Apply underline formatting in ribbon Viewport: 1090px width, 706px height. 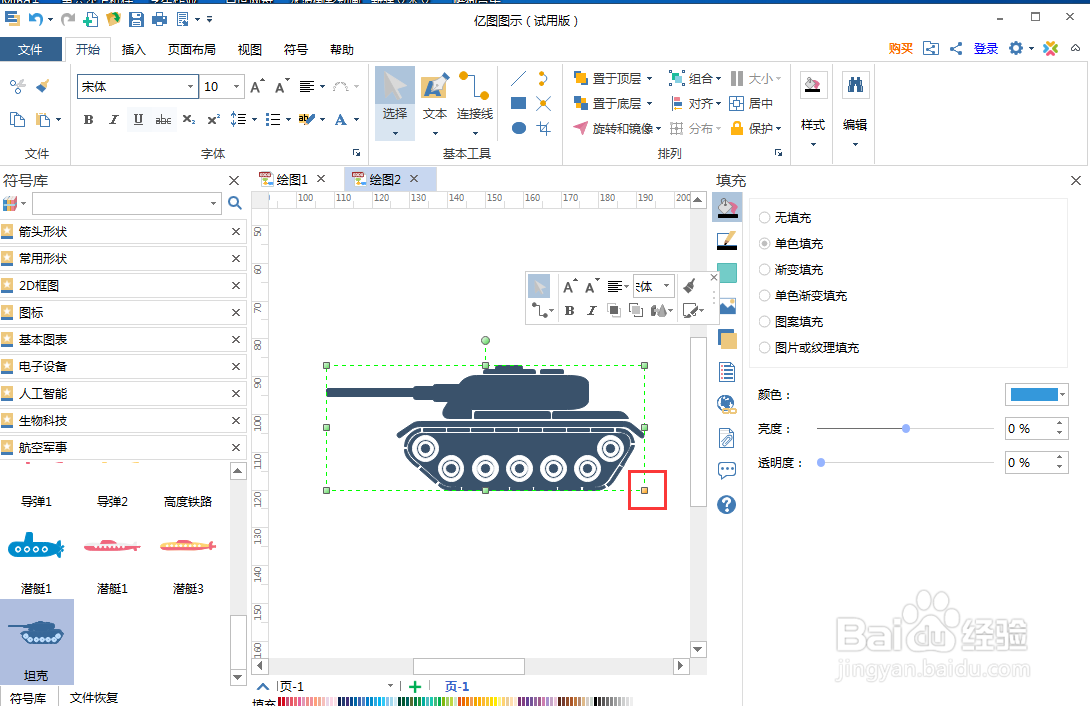pos(138,120)
